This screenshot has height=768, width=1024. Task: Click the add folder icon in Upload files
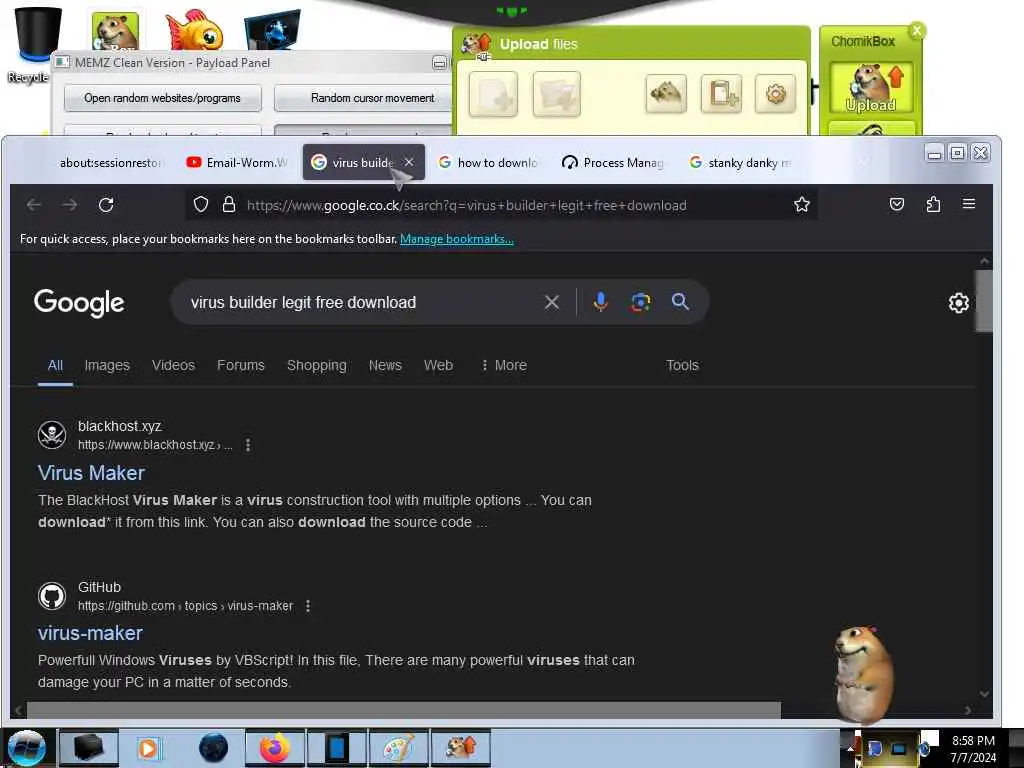(x=556, y=94)
